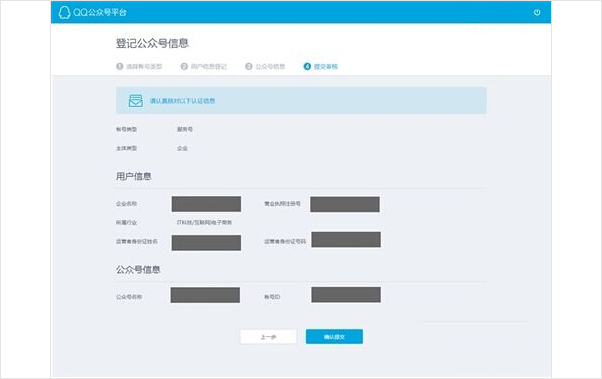602x379 pixels.
Task: Click the redacted 营业执照注册号 value field
Action: tap(345, 204)
